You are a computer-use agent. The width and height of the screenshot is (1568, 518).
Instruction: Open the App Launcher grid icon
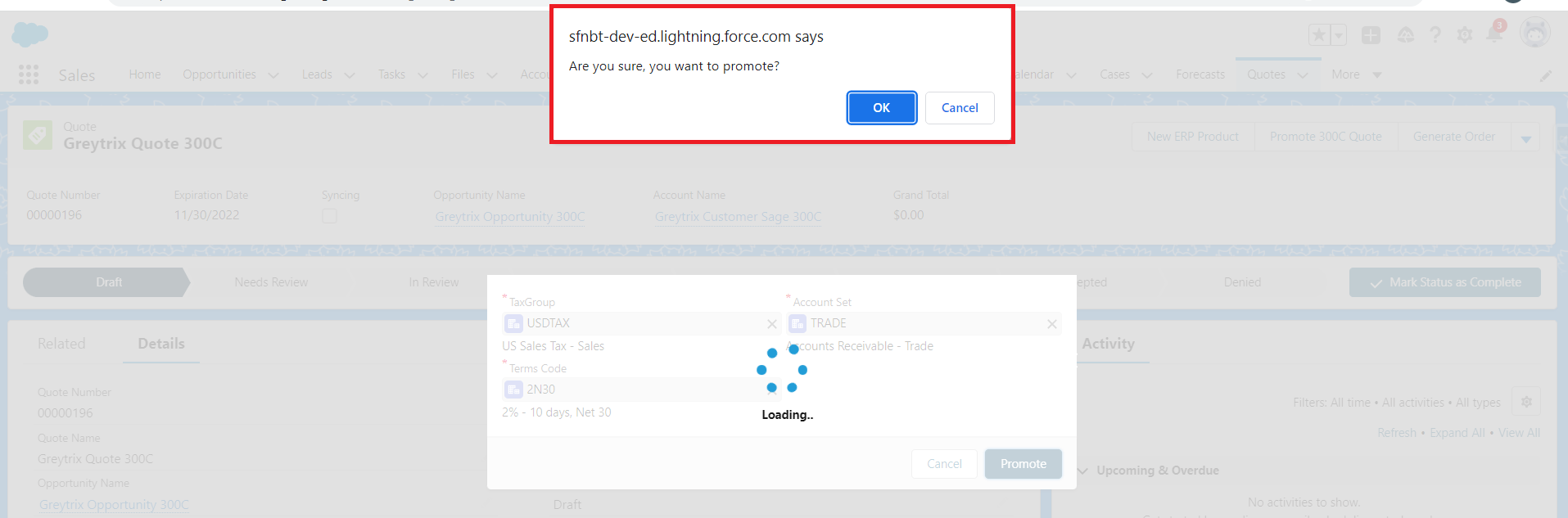29,74
